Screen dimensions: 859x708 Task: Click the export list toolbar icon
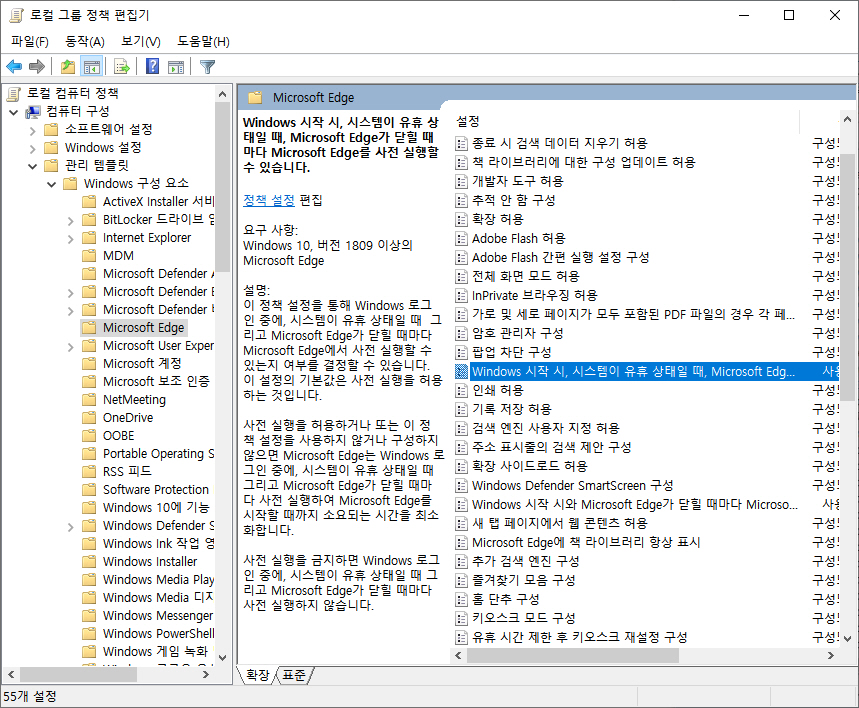click(122, 67)
